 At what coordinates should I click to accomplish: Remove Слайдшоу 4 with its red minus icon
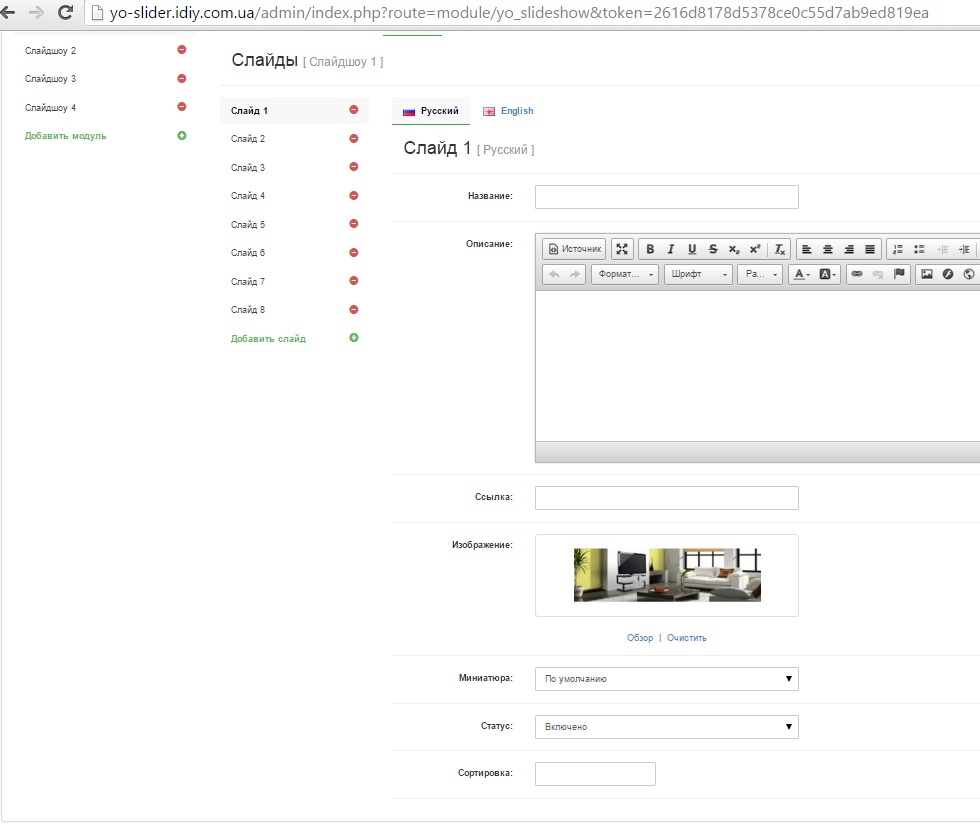182,106
